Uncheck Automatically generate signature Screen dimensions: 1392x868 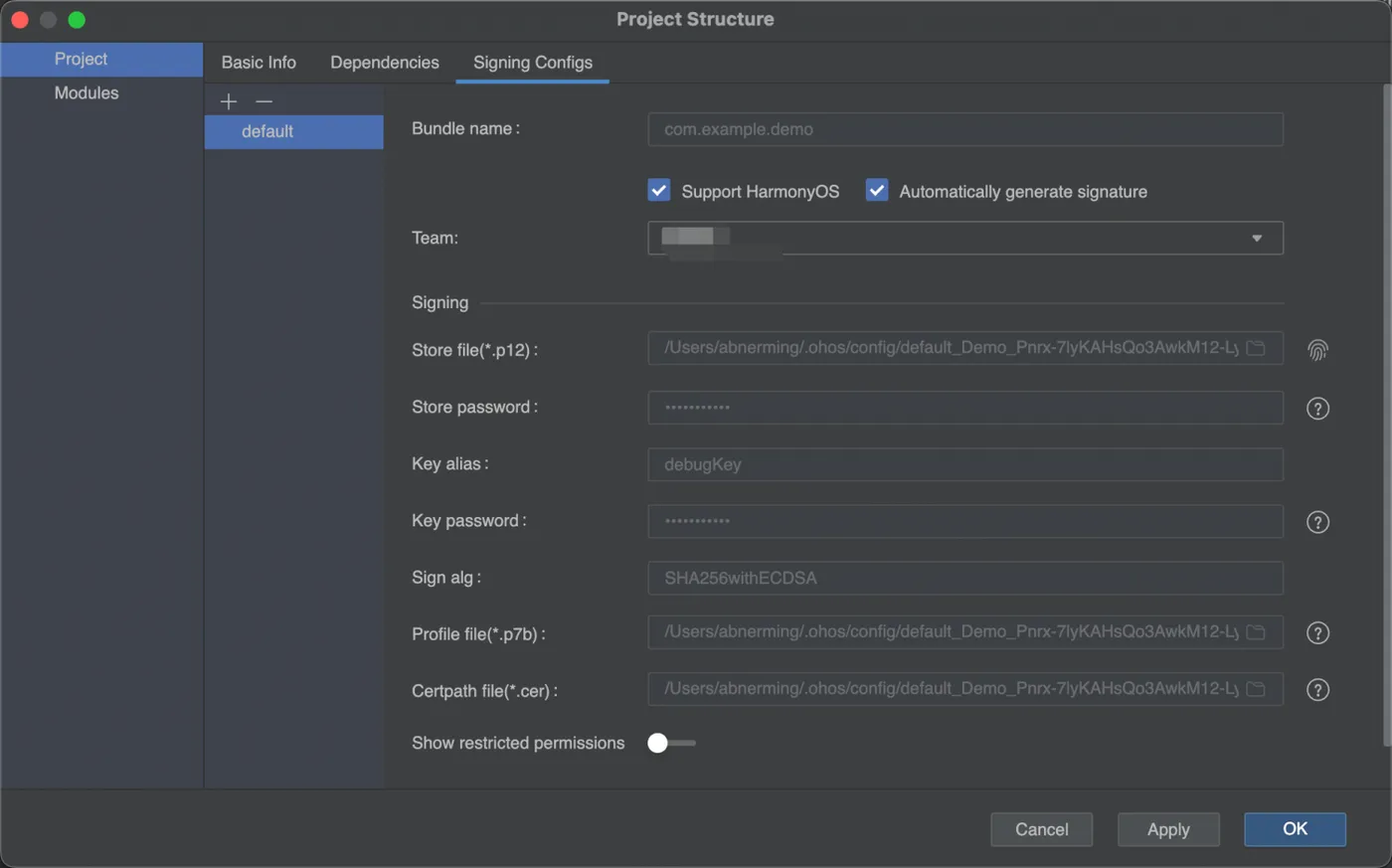click(877, 190)
